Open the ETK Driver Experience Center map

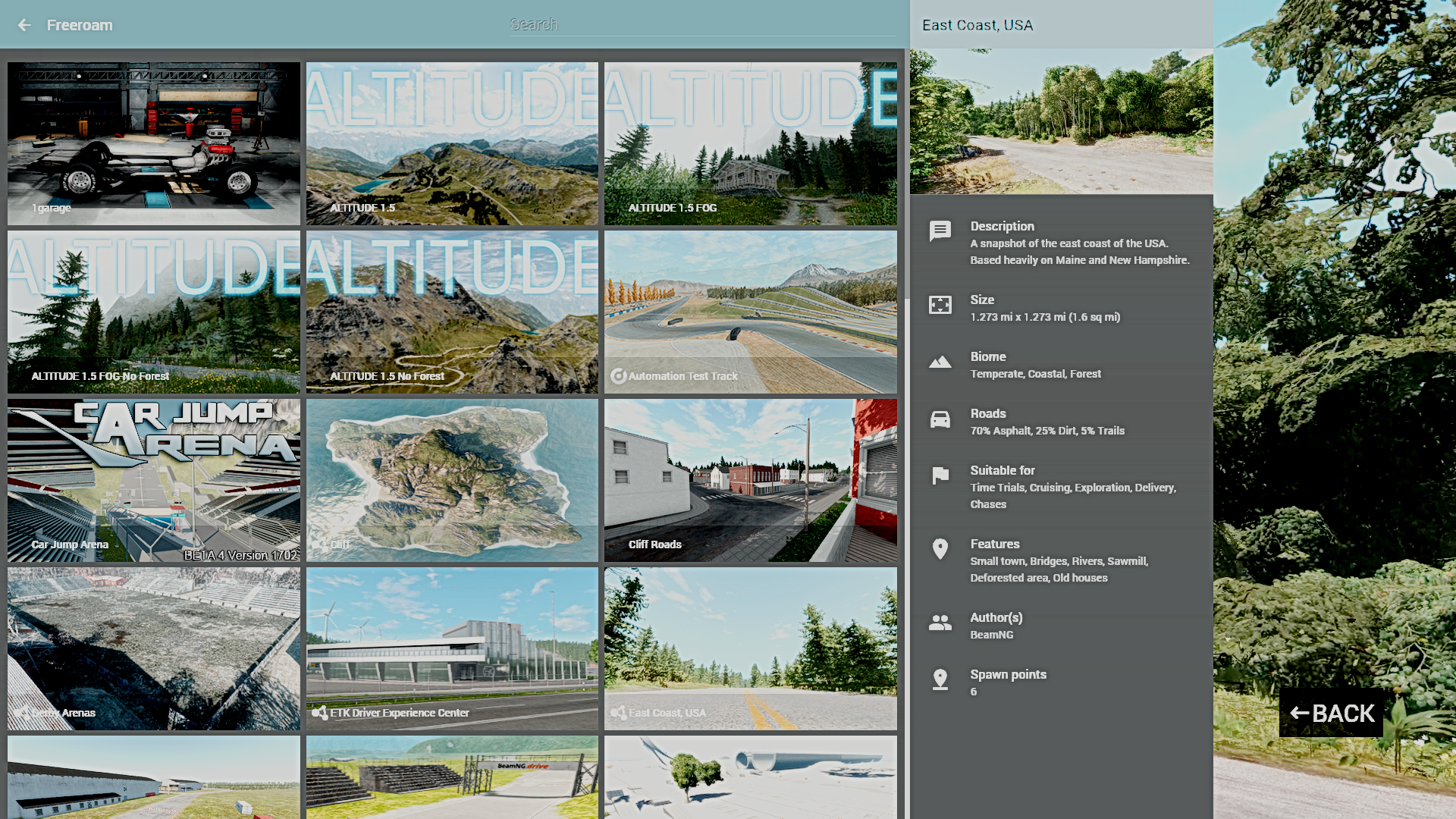tap(452, 648)
